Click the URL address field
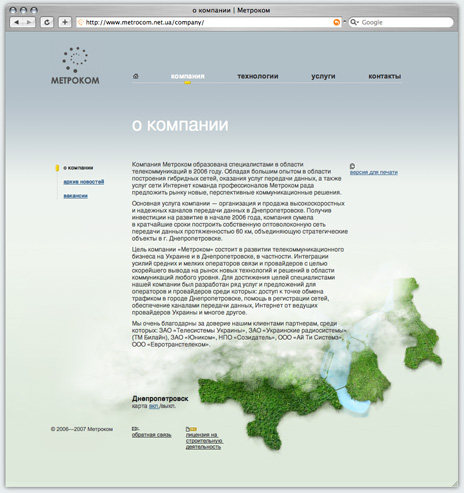This screenshot has width=464, height=493. point(208,22)
